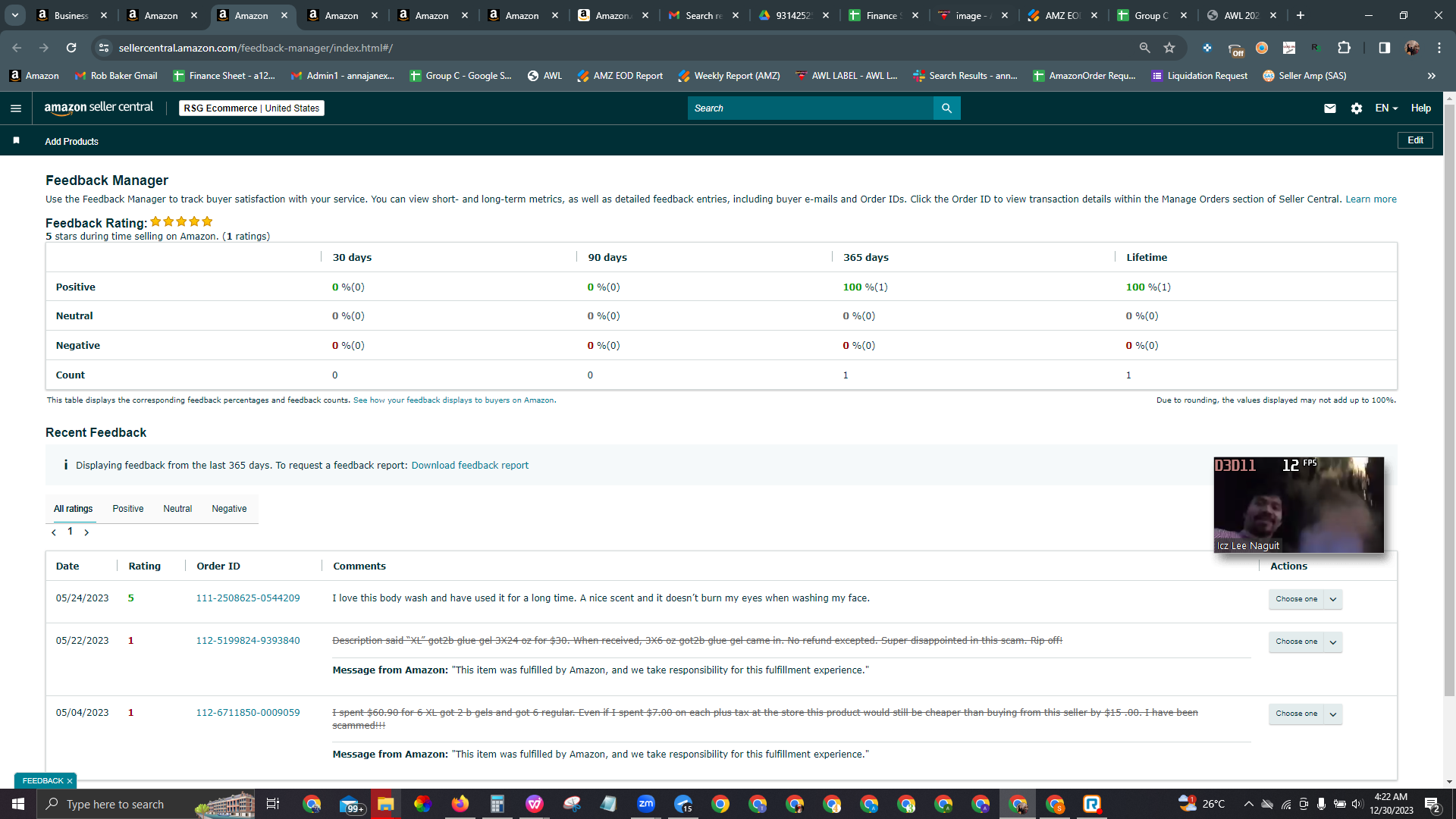Open order 112-6711850-0009059
Image resolution: width=1456 pixels, height=819 pixels.
click(248, 713)
